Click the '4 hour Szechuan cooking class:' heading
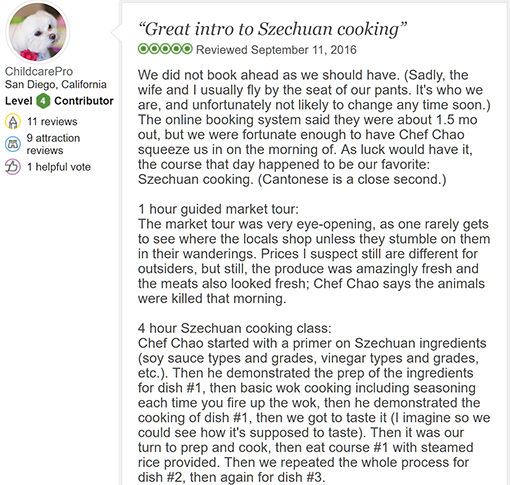510x485 pixels. click(235, 328)
